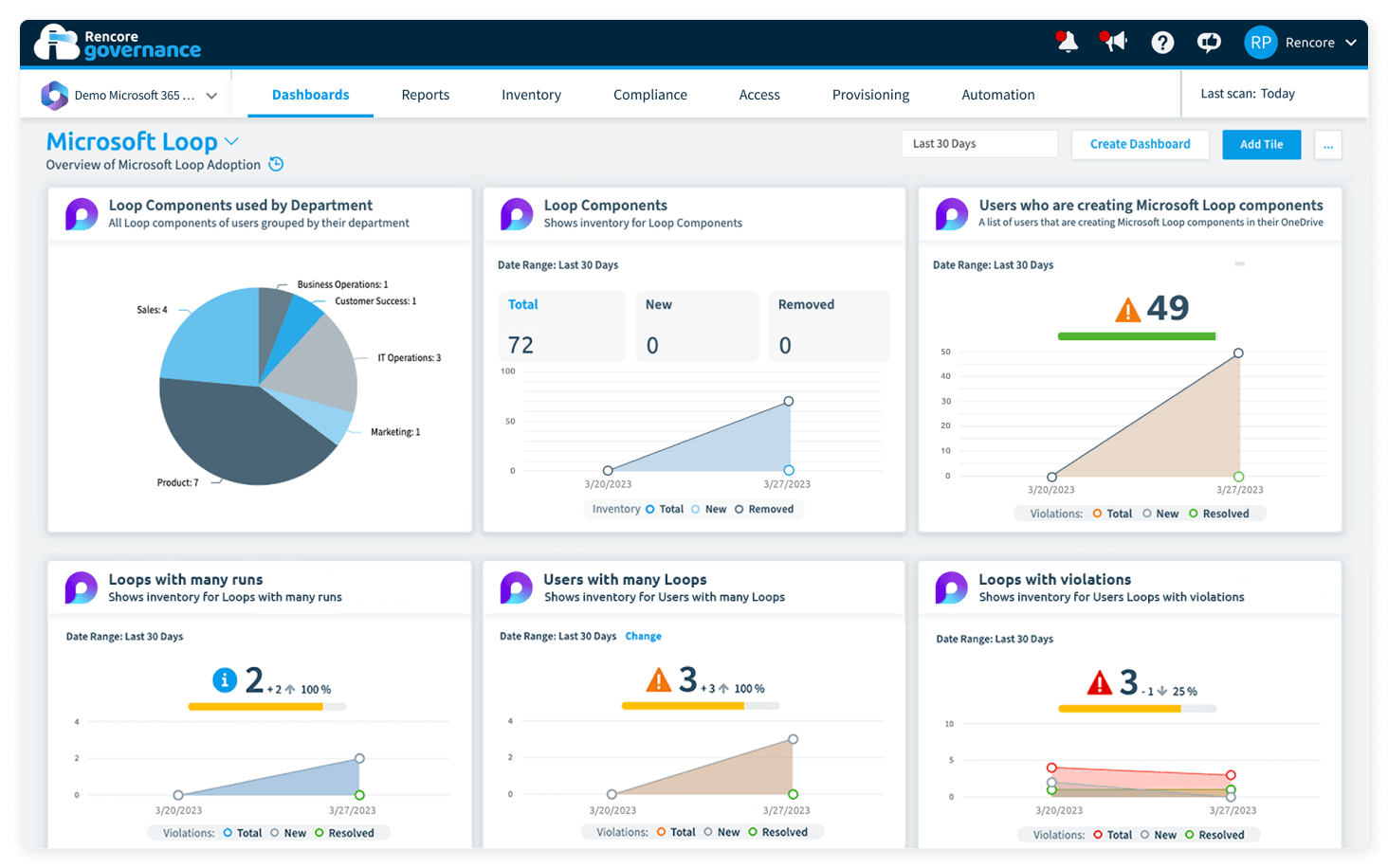The image size is (1388, 868).
Task: Click the Microsoft Loop dashboard title
Action: click(132, 142)
